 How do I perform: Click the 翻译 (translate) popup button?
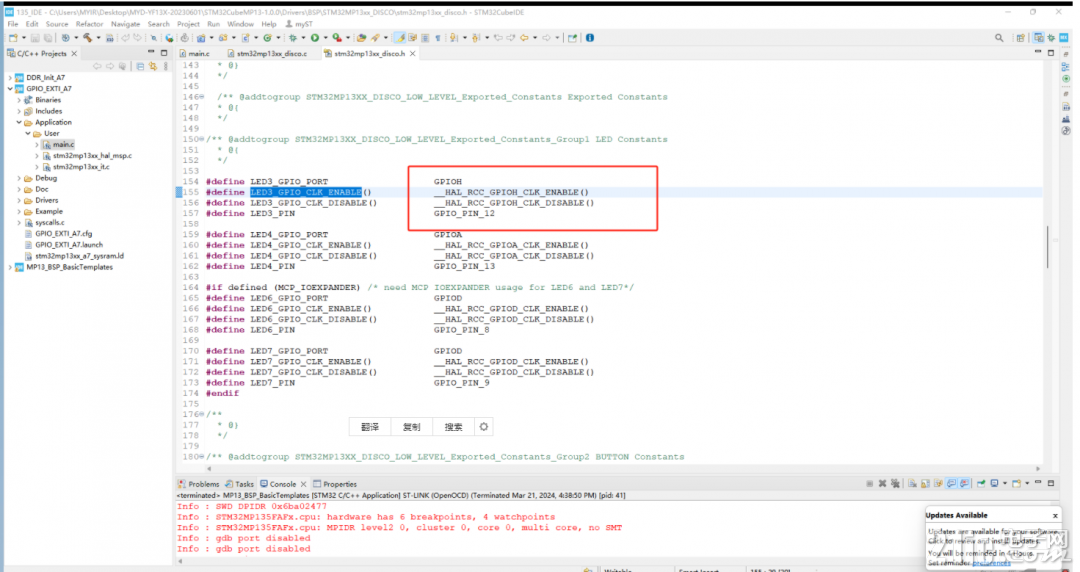tap(370, 427)
